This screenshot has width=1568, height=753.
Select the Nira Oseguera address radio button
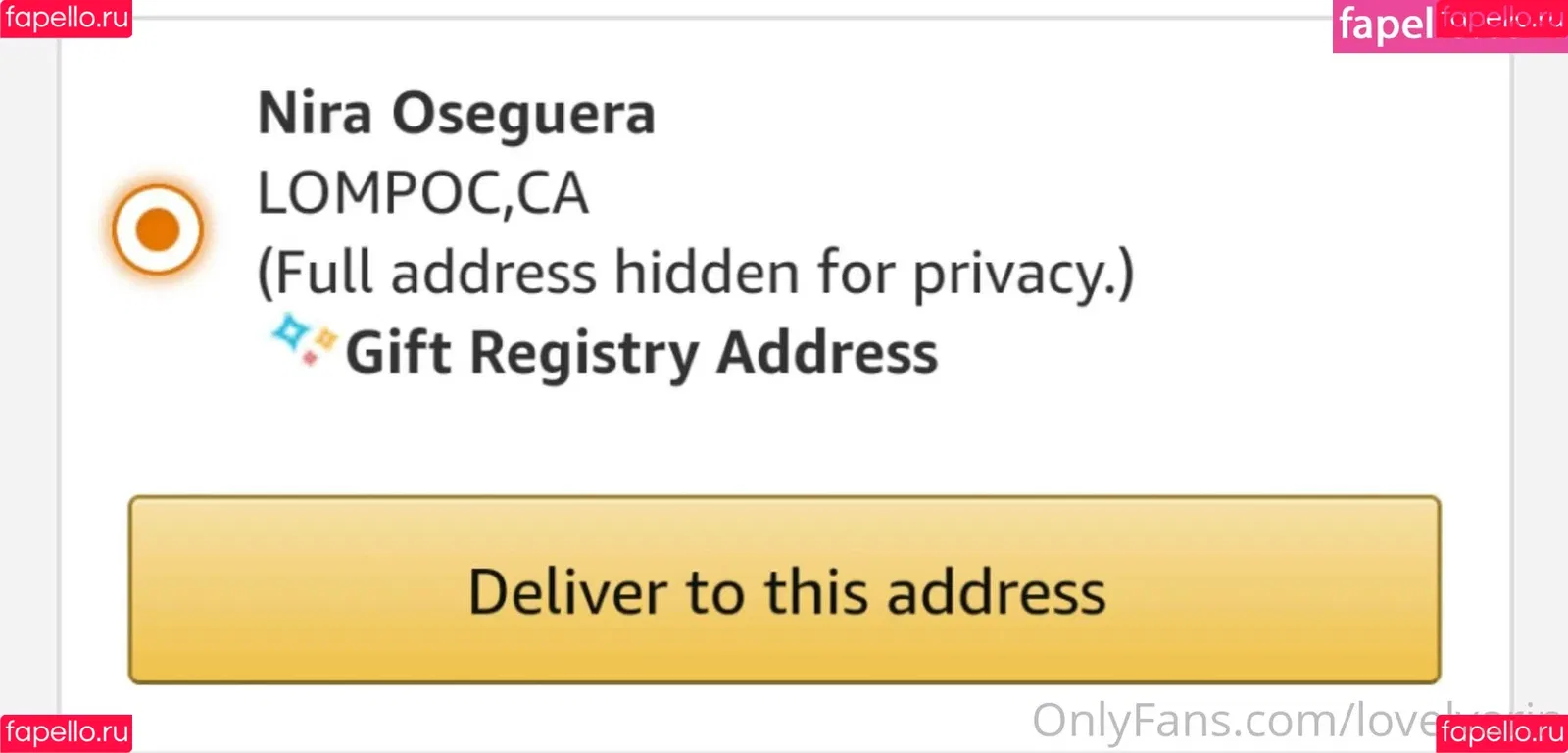click(157, 229)
